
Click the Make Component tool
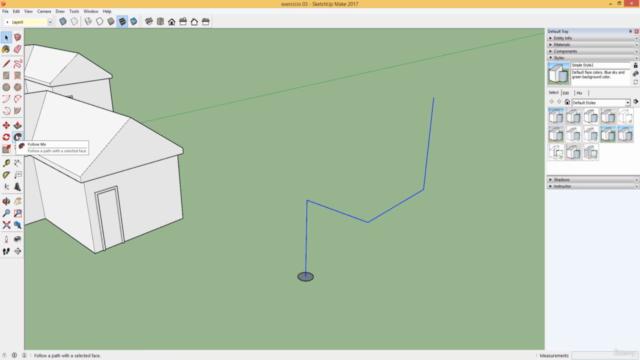(18, 38)
